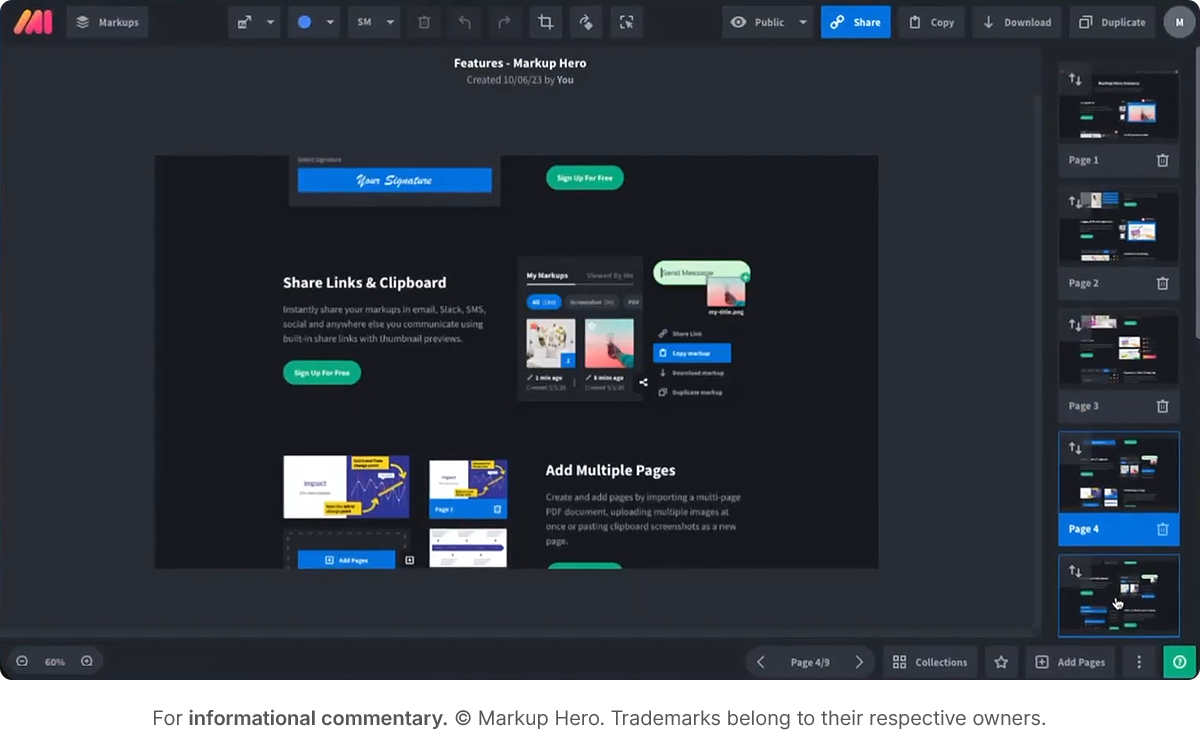Open the green help button
The height and width of the screenshot is (730, 1200).
(x=1179, y=662)
